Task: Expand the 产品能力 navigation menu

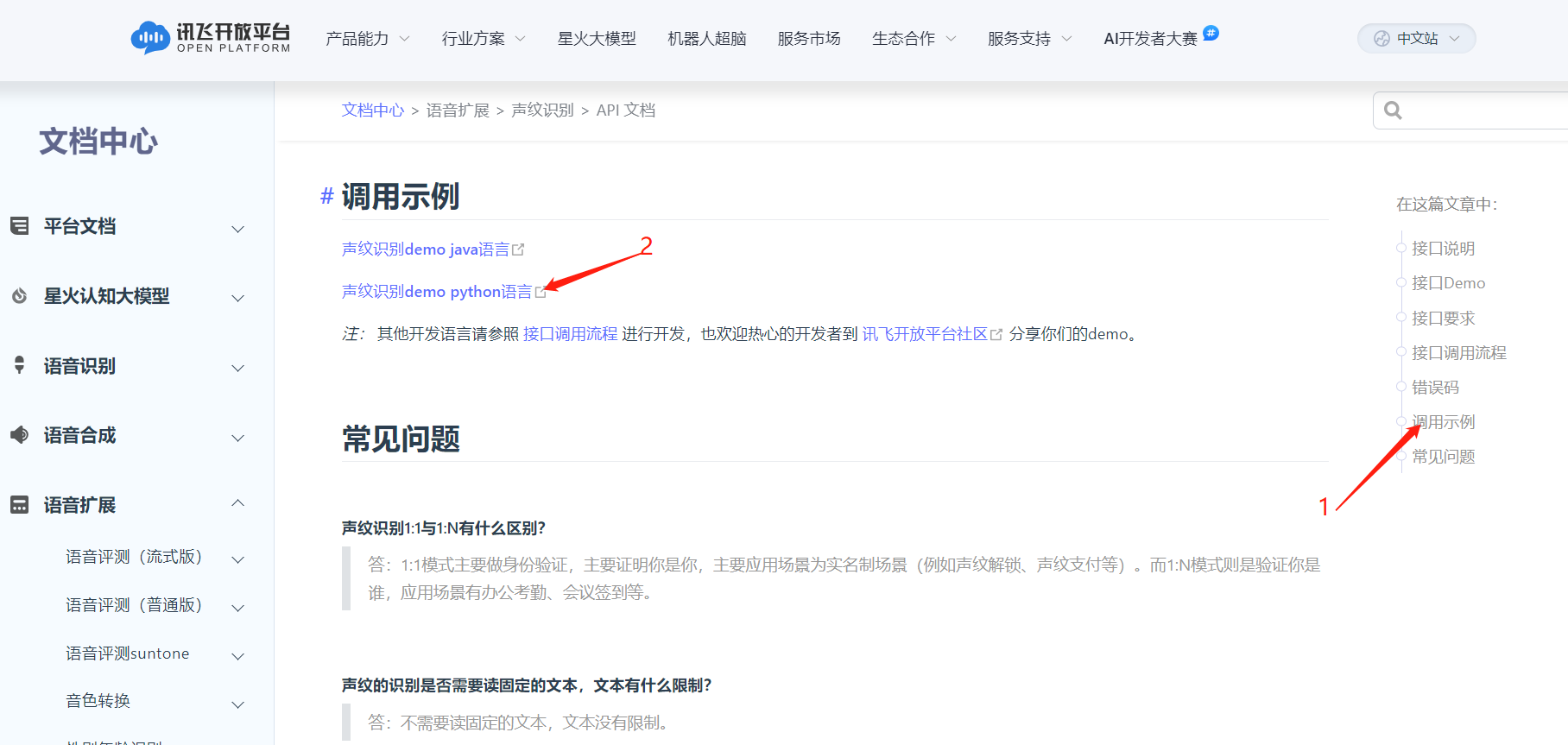Action: pos(367,39)
